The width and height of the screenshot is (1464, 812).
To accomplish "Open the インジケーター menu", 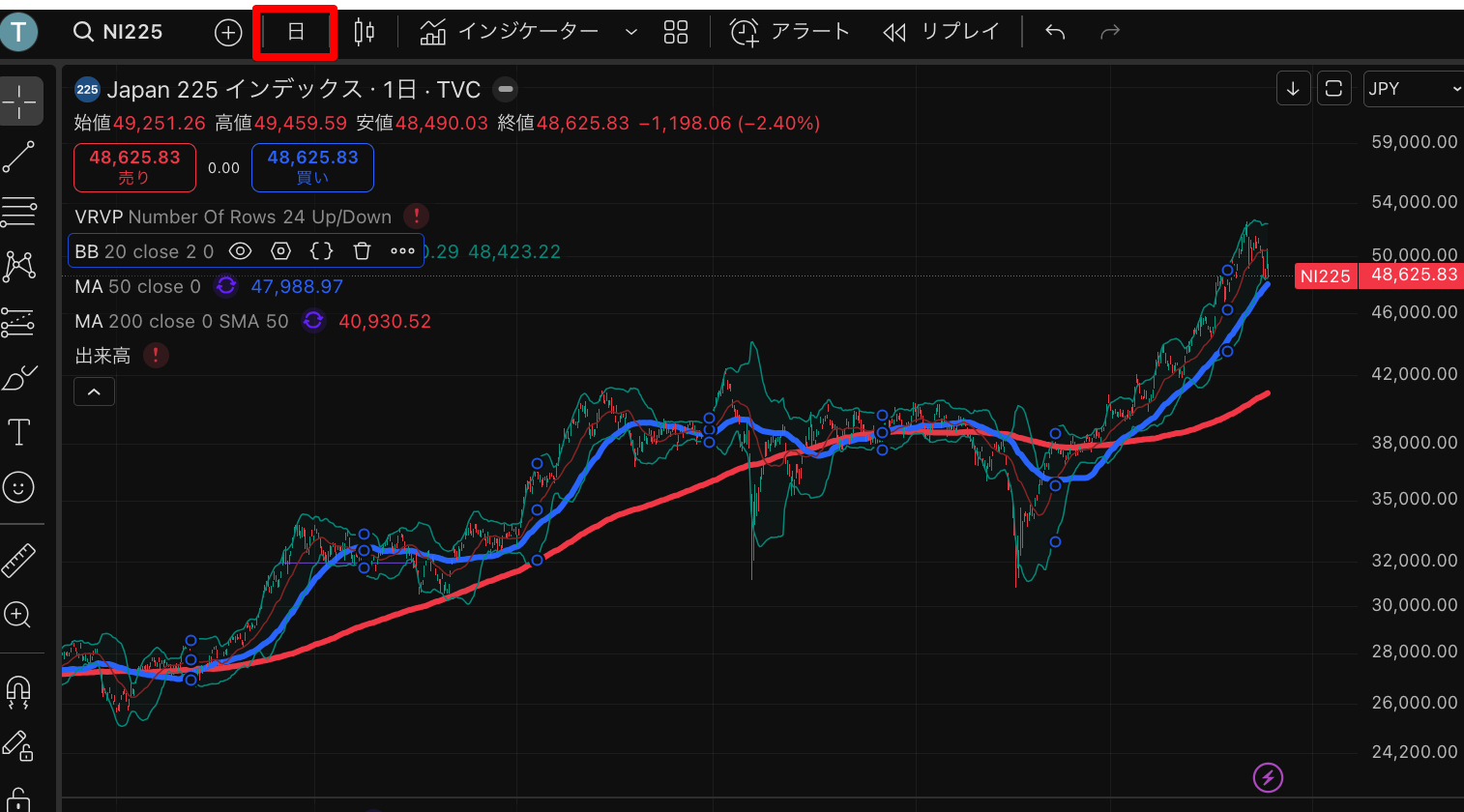I will [511, 32].
